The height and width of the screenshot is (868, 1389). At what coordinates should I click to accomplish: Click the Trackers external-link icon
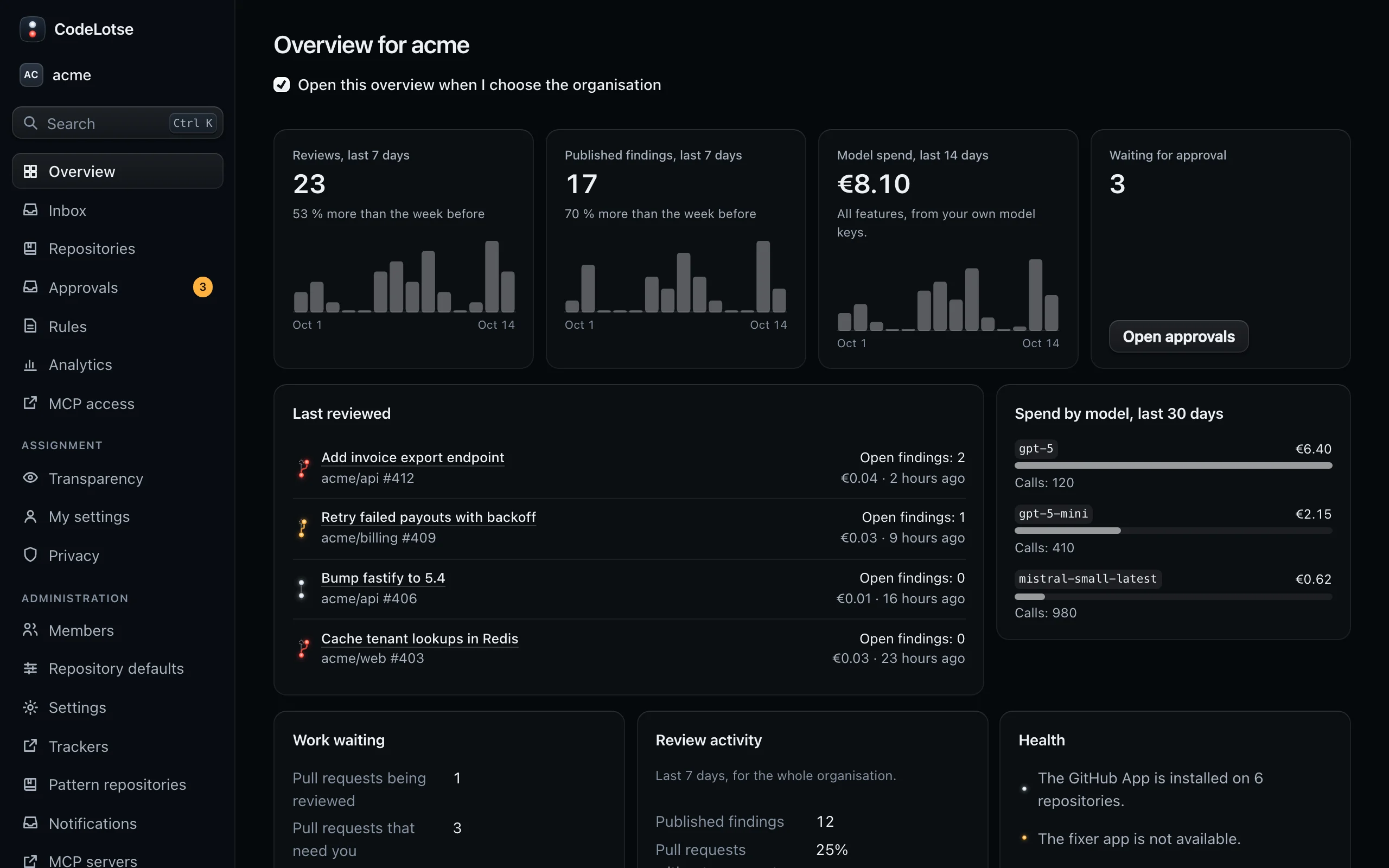pos(30,746)
